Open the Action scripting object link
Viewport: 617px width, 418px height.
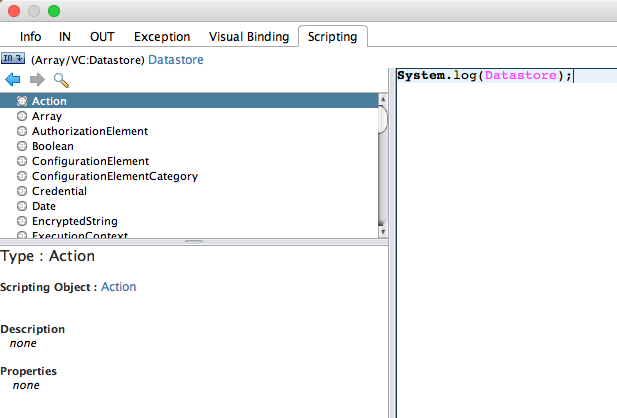click(x=119, y=287)
